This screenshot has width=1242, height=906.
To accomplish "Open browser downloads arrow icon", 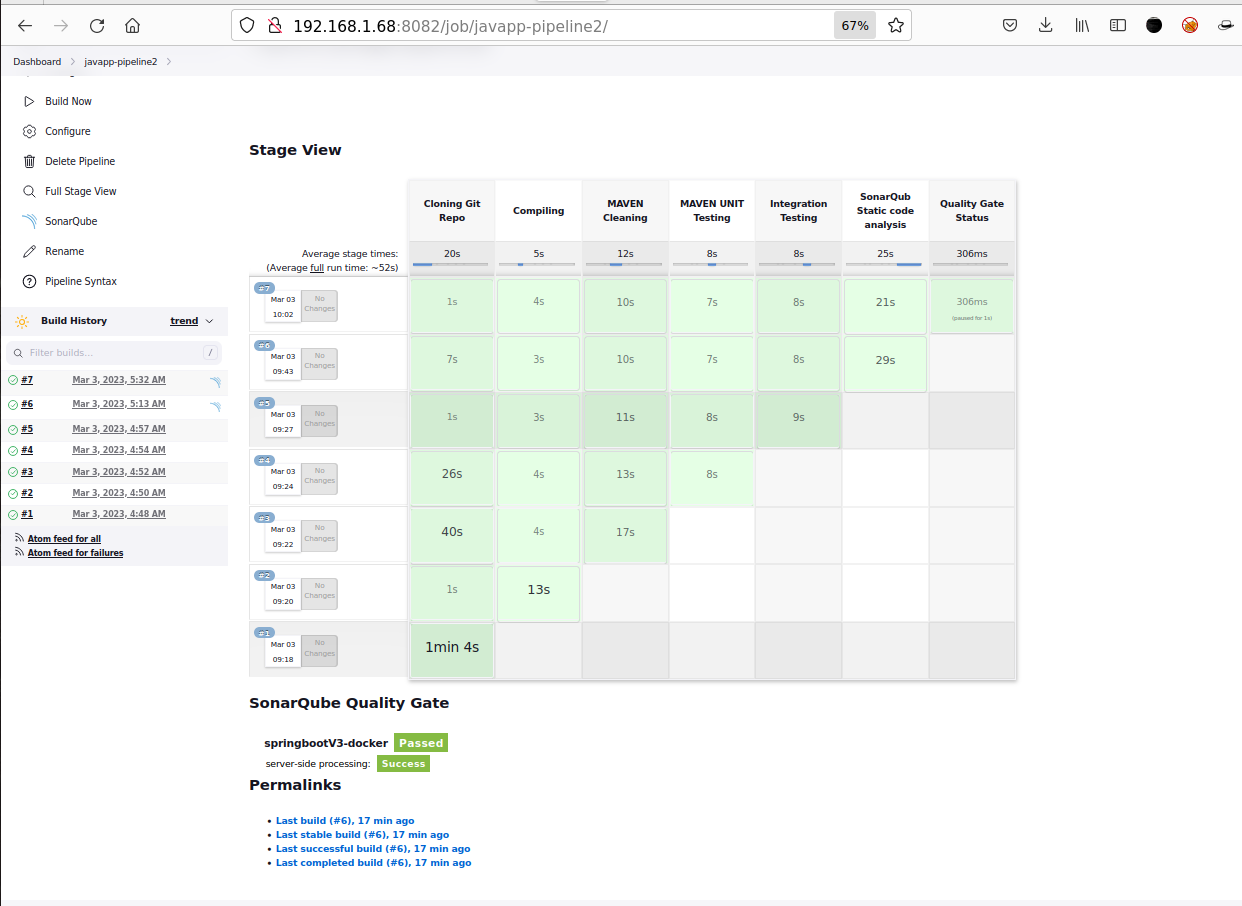I will click(x=1046, y=26).
